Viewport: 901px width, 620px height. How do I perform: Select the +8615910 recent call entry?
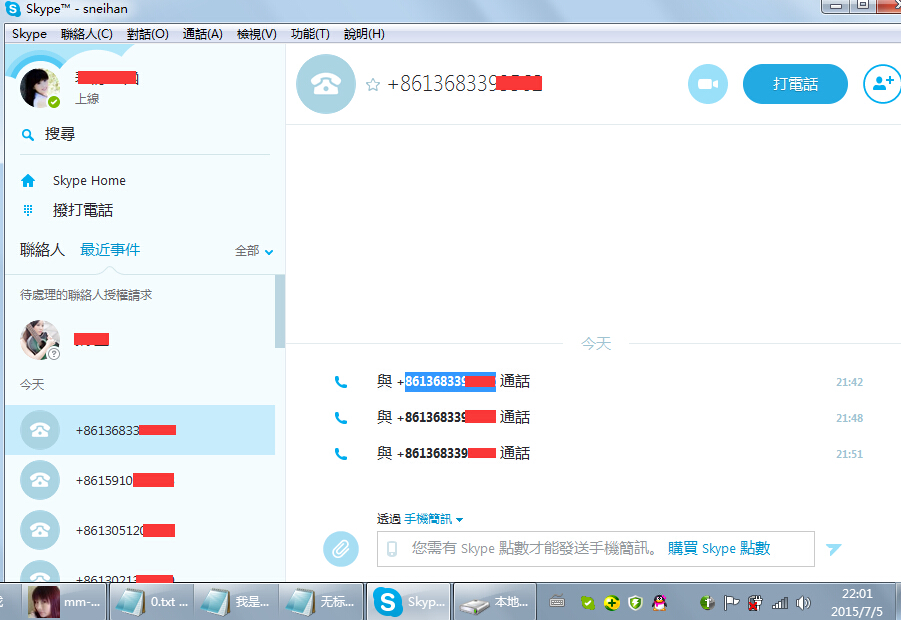[125, 480]
